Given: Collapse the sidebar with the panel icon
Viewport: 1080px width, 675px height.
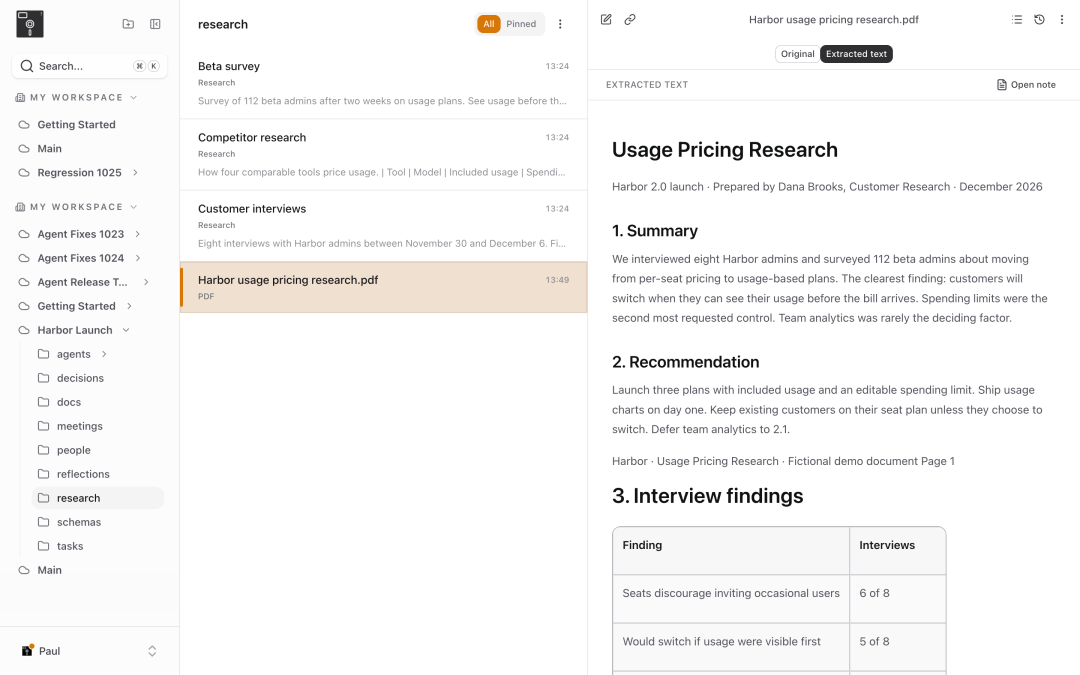Looking at the screenshot, I should coord(155,24).
